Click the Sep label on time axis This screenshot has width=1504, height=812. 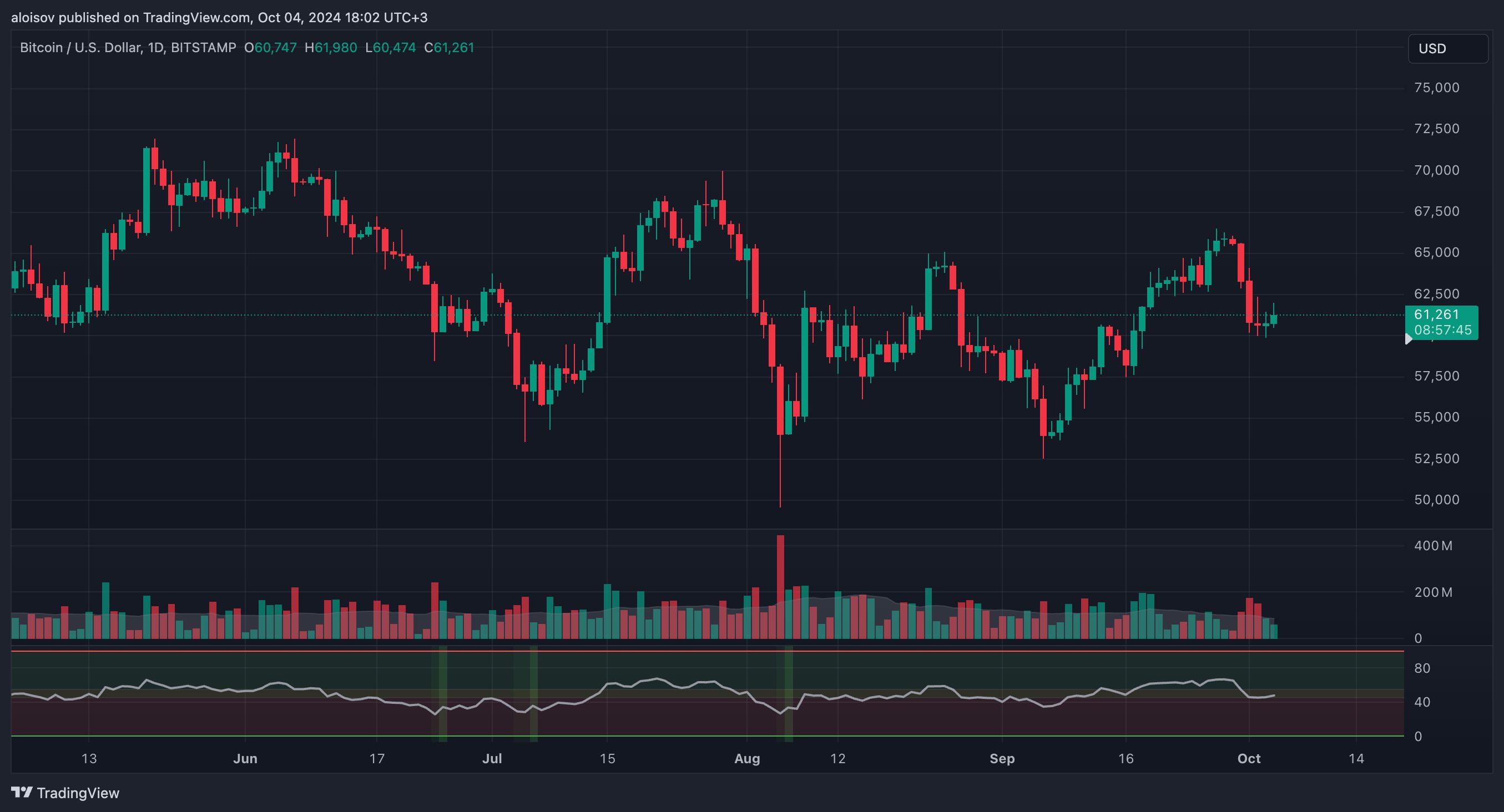point(1002,758)
